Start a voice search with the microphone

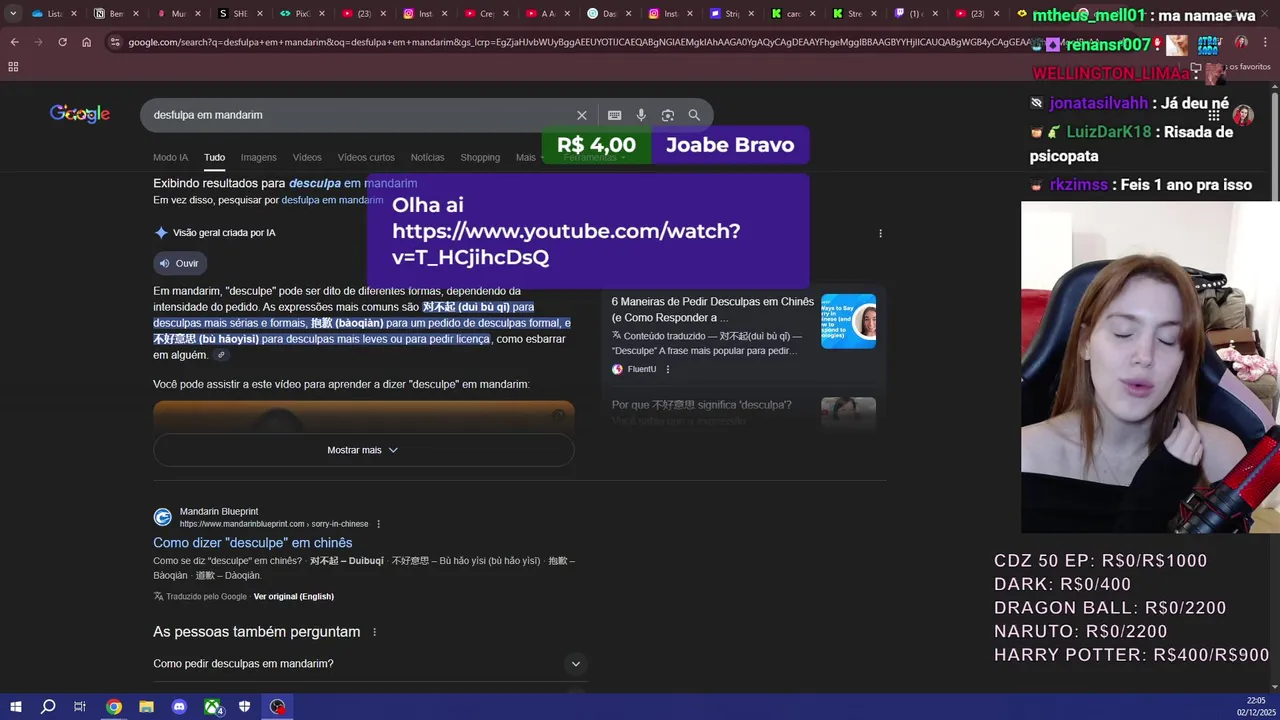(x=641, y=115)
